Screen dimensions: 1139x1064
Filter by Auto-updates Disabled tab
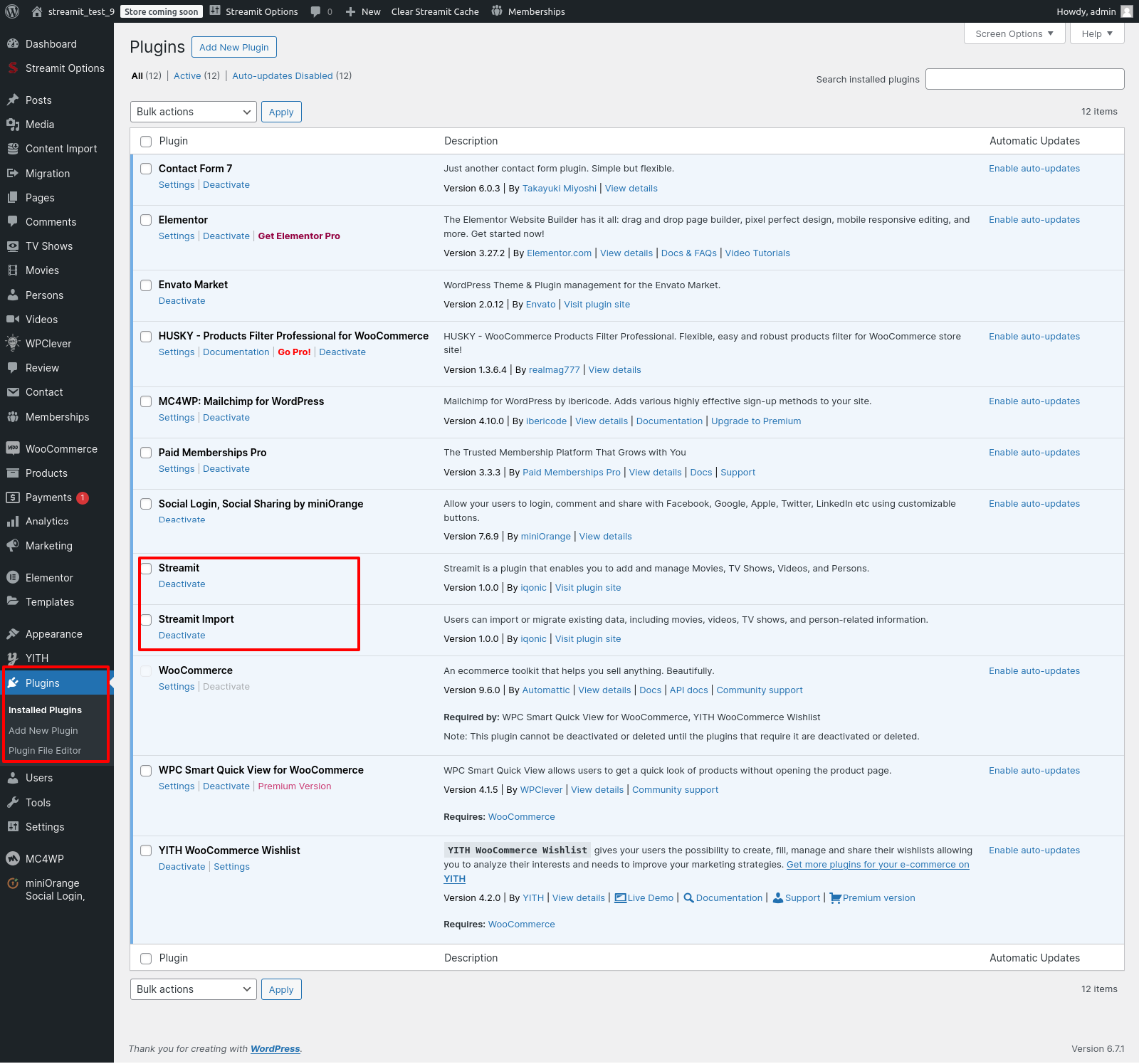[x=283, y=76]
